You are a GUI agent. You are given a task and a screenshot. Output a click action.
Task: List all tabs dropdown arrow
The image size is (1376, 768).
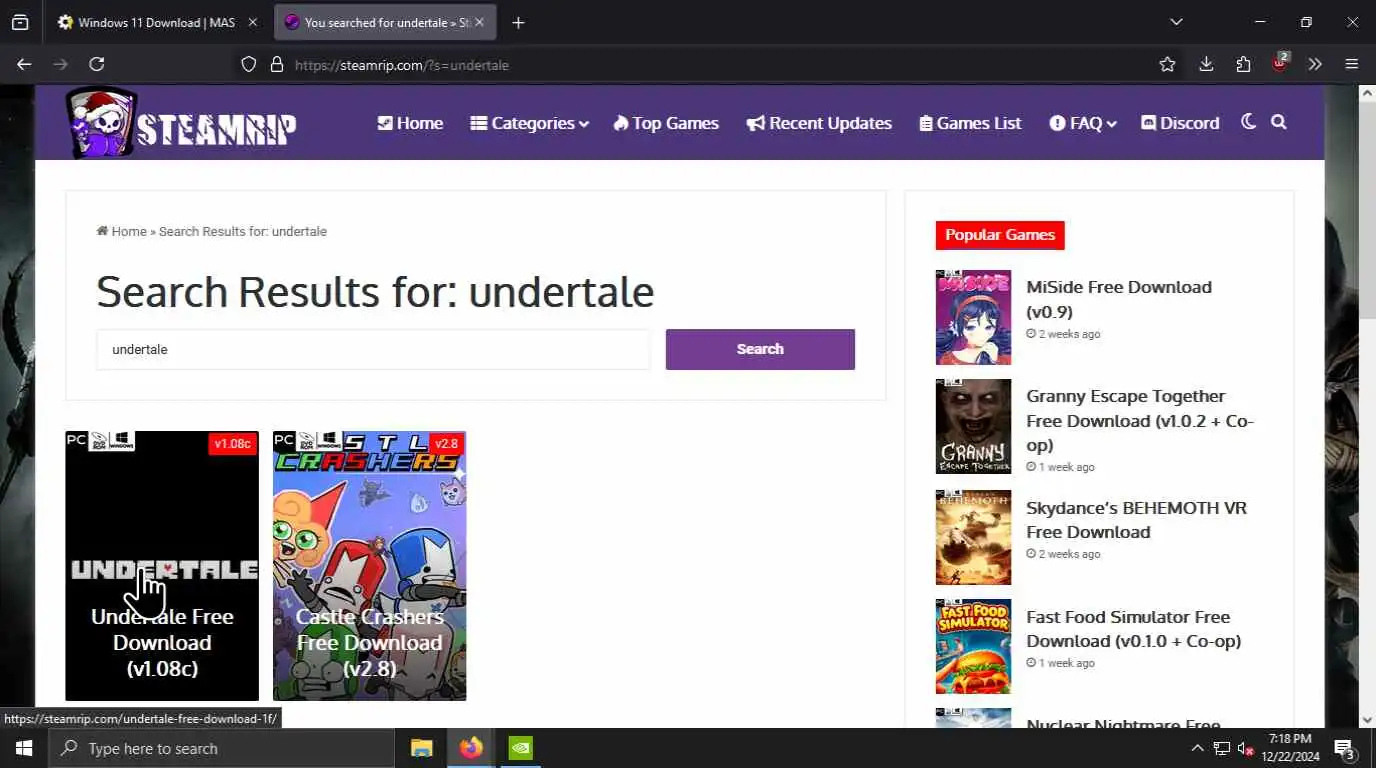coord(1176,22)
